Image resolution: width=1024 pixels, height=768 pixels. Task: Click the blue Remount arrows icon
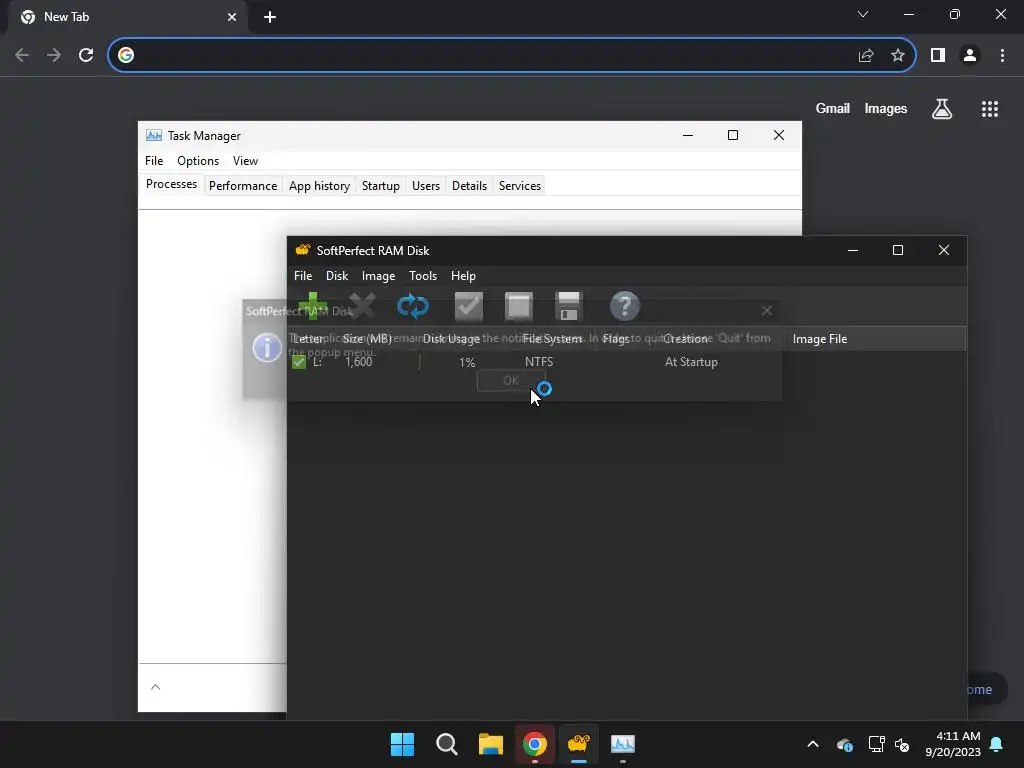pos(413,306)
